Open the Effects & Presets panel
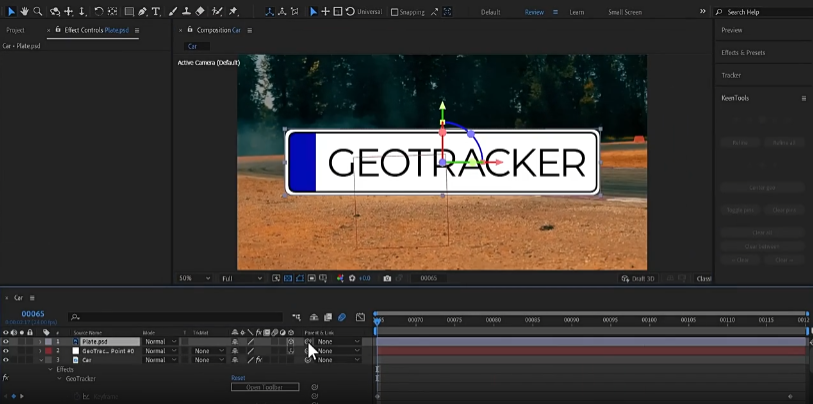This screenshot has width=813, height=404. [x=743, y=52]
